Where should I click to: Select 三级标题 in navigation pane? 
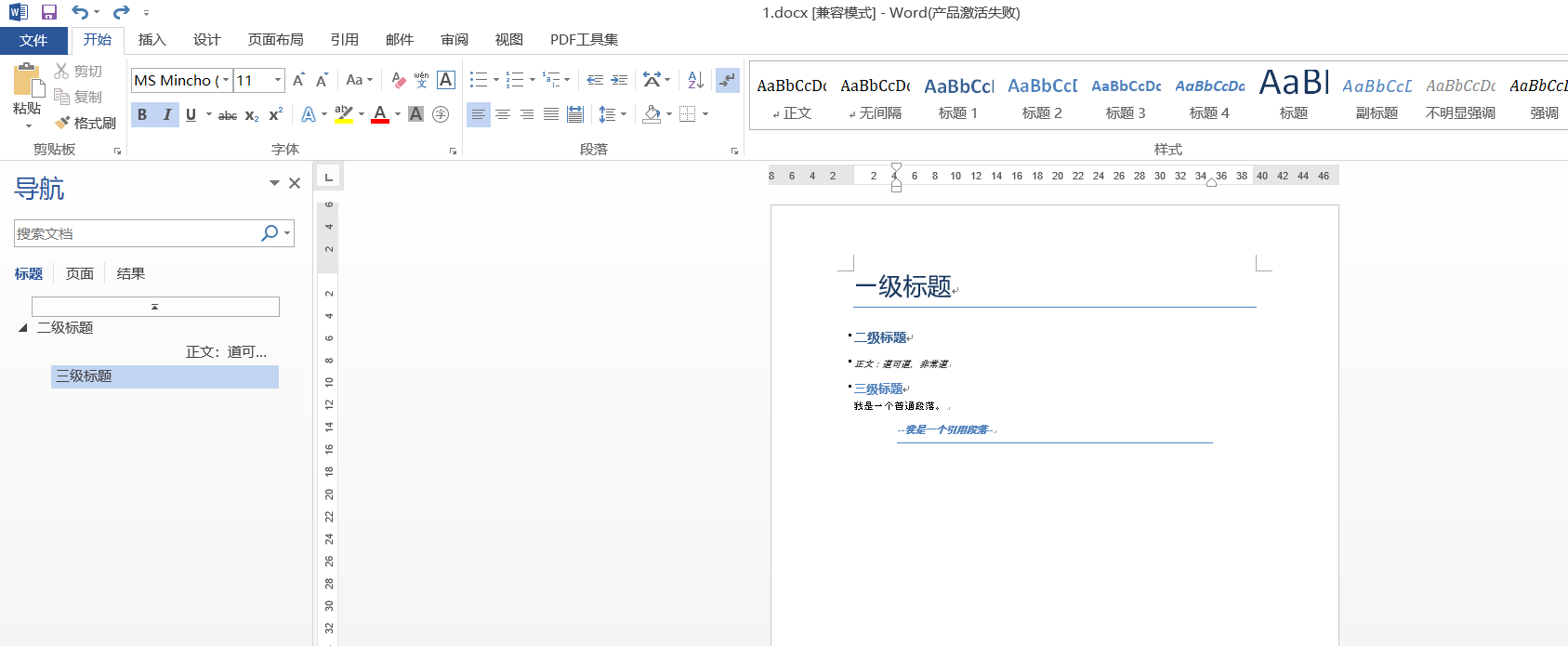(x=165, y=376)
